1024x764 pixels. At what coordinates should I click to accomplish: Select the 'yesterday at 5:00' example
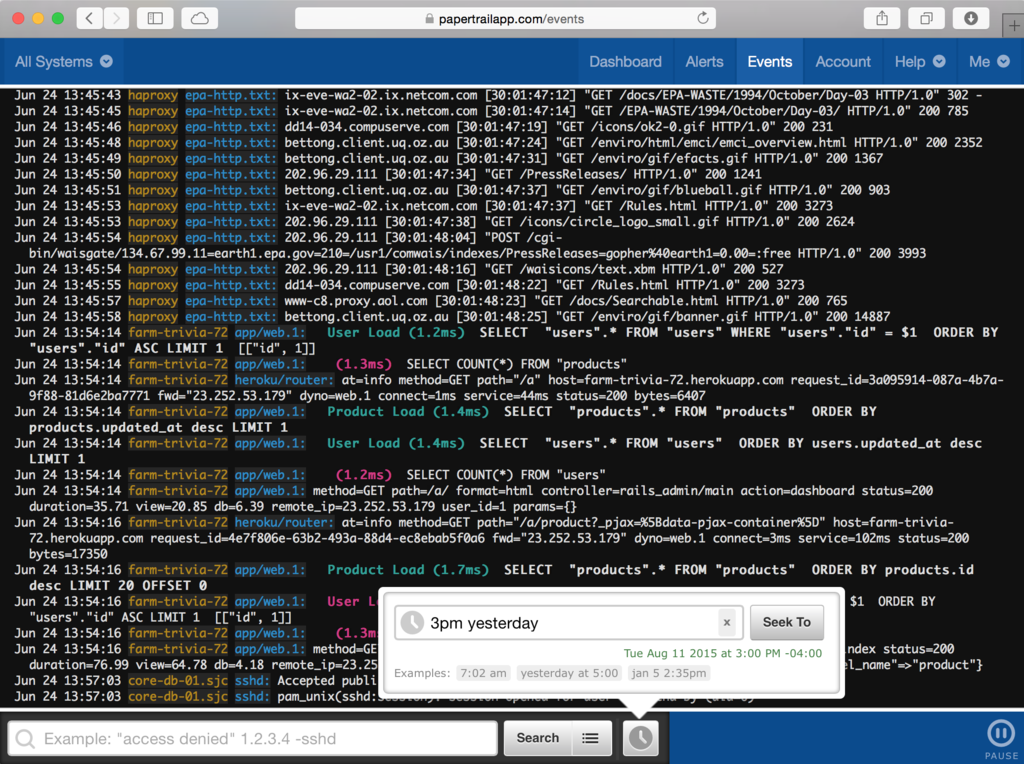569,673
